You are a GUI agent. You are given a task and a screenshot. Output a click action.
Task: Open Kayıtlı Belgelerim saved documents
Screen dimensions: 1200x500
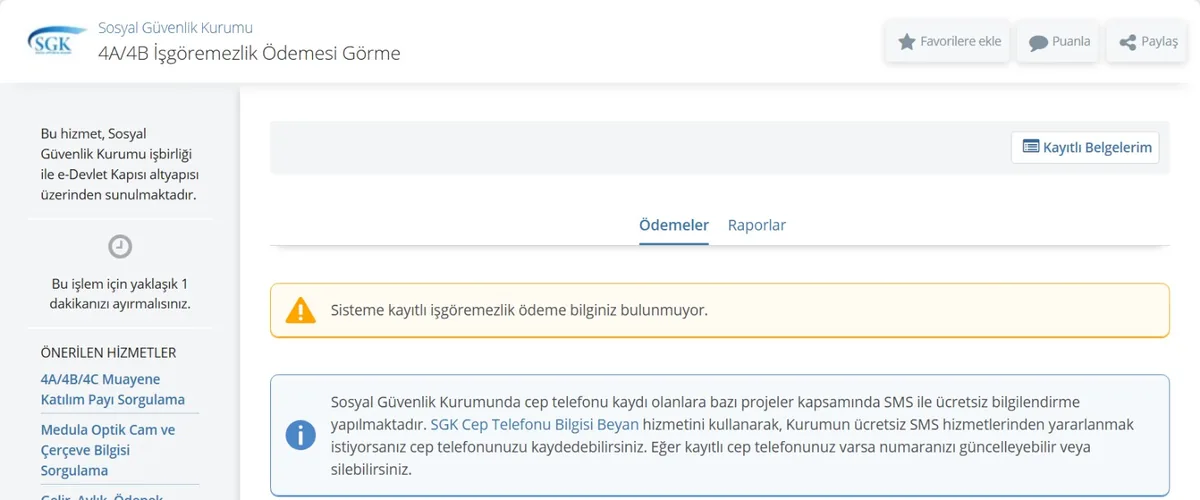[1085, 147]
